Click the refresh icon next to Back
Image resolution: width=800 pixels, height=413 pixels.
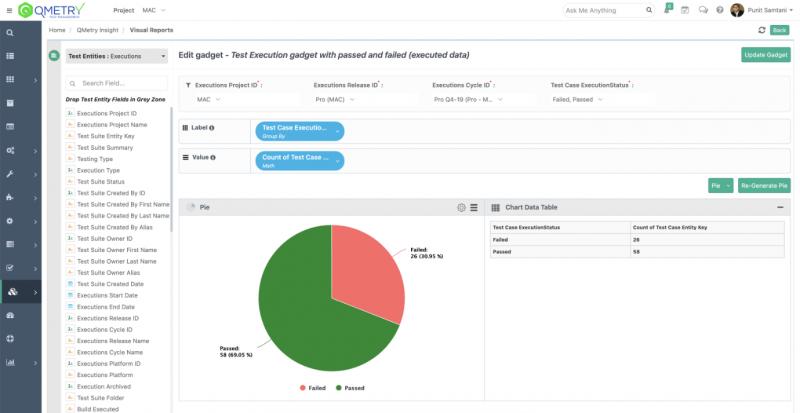pos(762,30)
